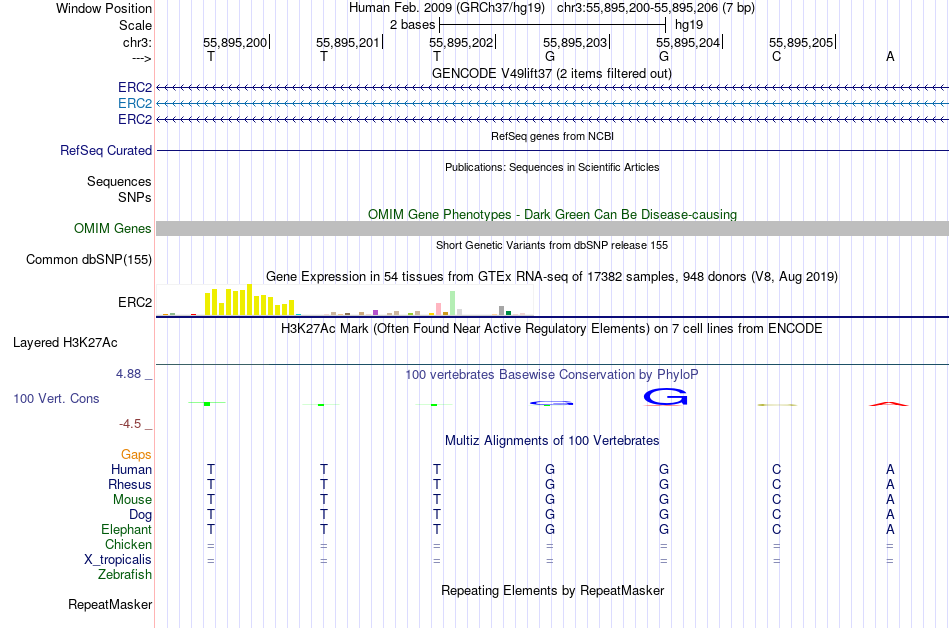Click base C in the Mouse alignment row
Viewport: 950px width, 628px height.
click(x=776, y=499)
